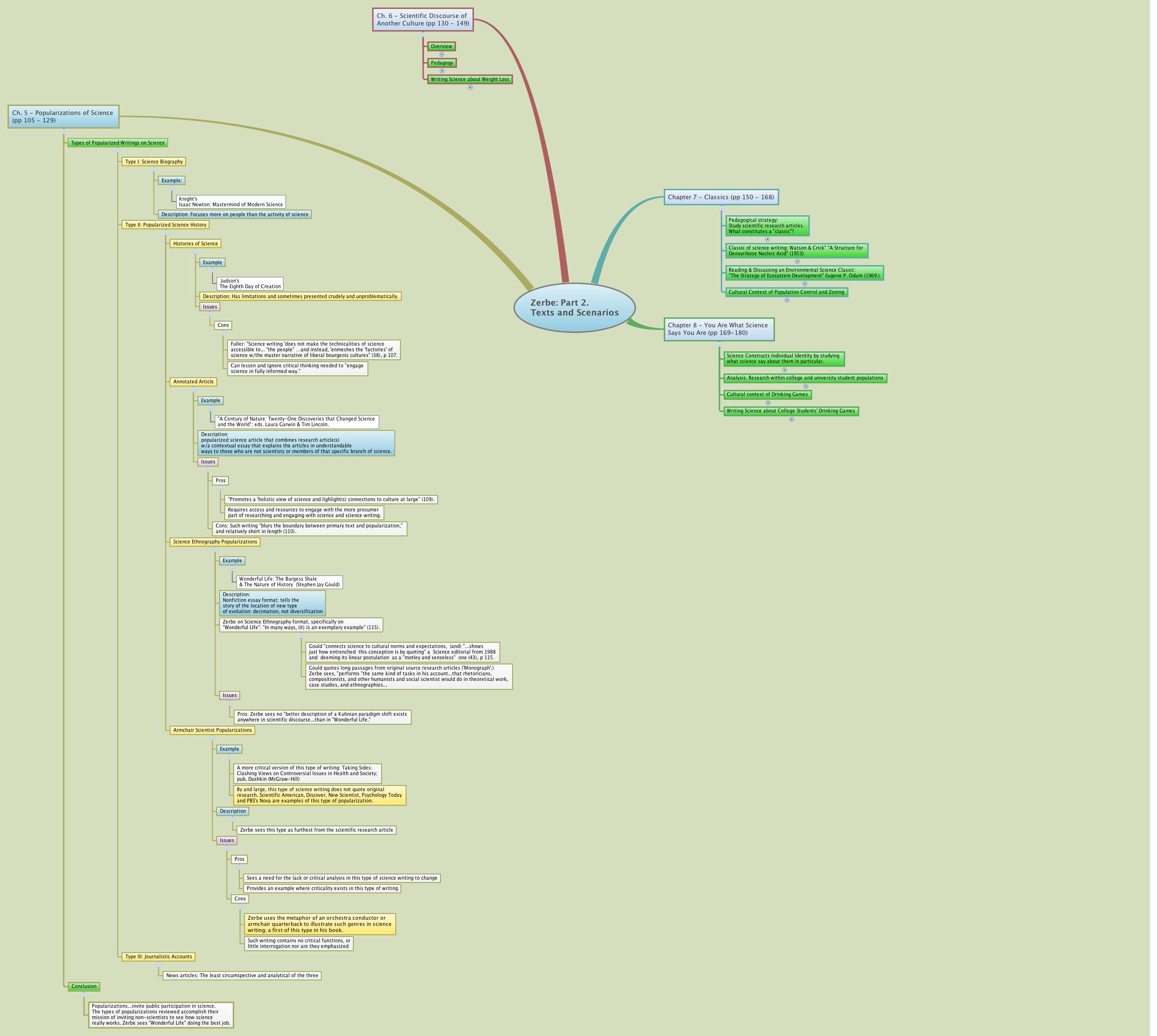Viewport: 1157px width, 1036px height.
Task: Collapse Chapter 8 You Are What Science branch
Action: click(720, 344)
